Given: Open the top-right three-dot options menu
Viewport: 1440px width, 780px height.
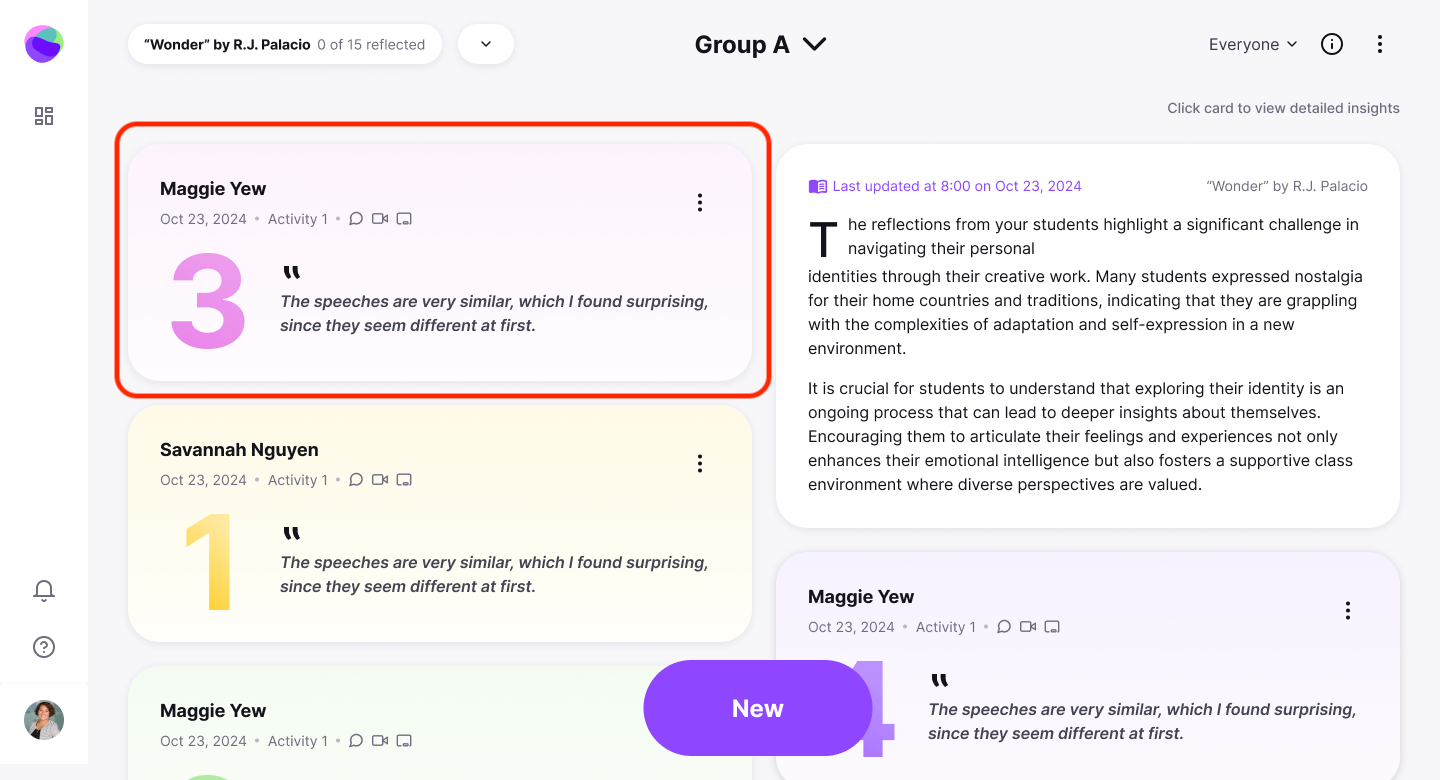Looking at the screenshot, I should click(x=1380, y=44).
